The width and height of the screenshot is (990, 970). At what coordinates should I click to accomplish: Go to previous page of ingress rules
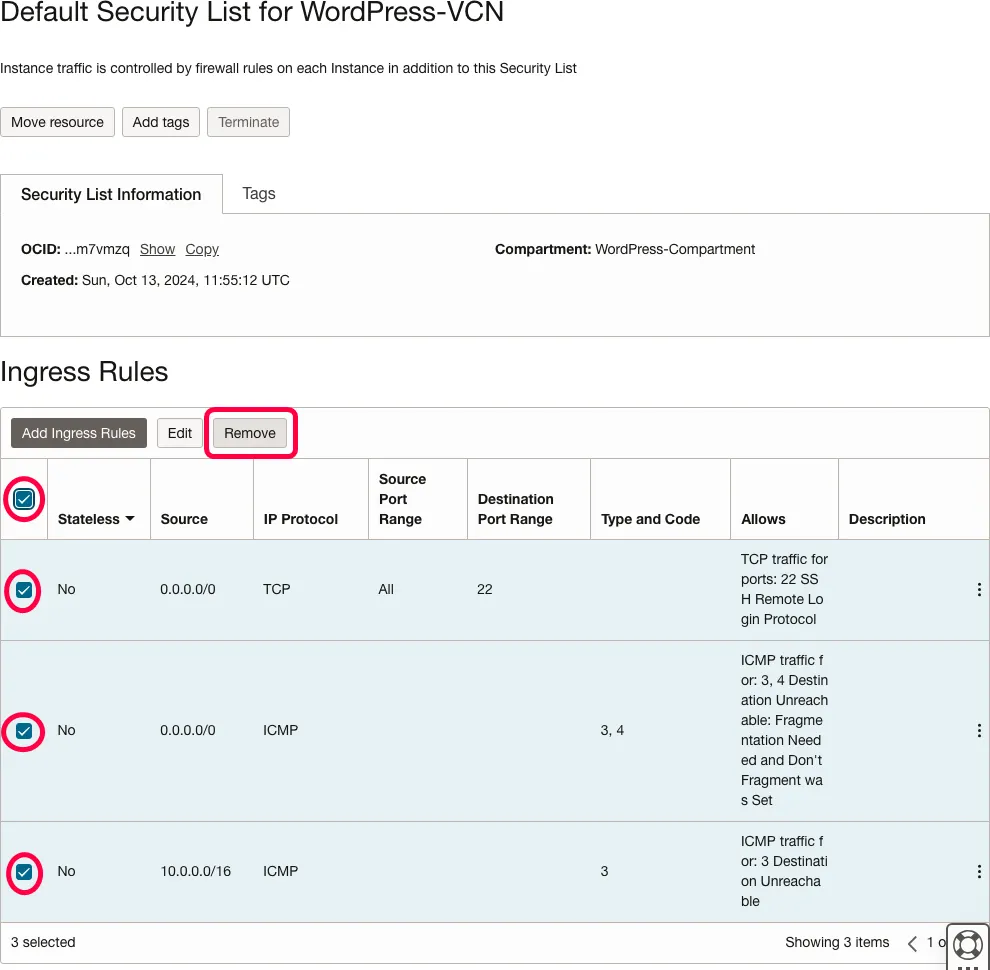pyautogui.click(x=912, y=943)
